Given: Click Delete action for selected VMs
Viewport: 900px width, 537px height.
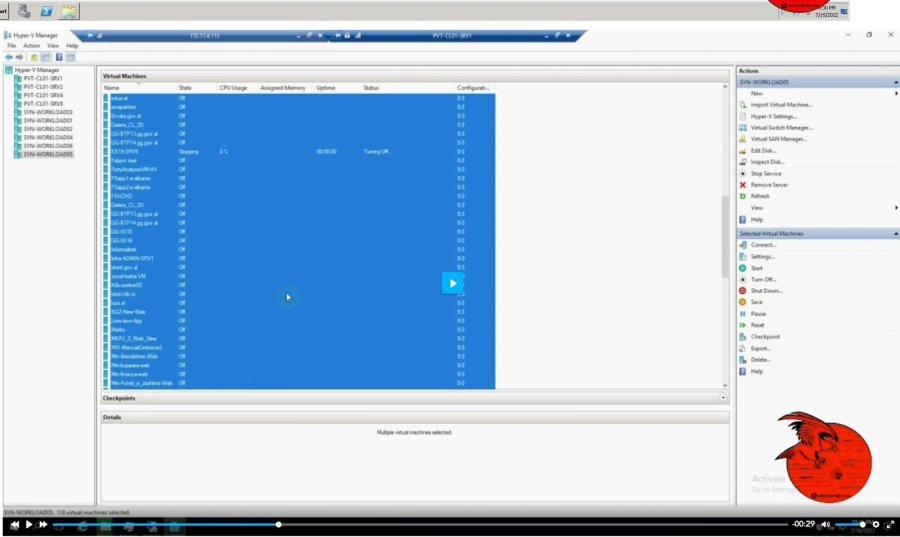Looking at the screenshot, I should coord(761,360).
